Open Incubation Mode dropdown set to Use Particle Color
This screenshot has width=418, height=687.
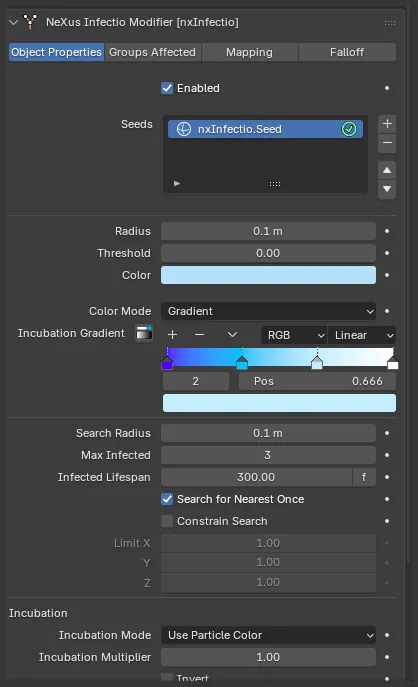(268, 635)
